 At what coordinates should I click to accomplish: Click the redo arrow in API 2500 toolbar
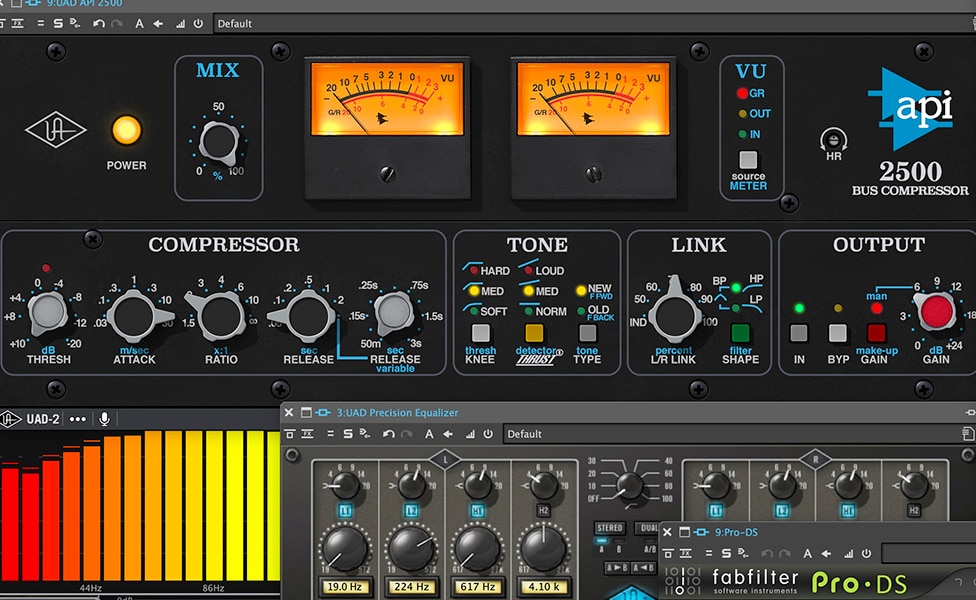click(116, 24)
